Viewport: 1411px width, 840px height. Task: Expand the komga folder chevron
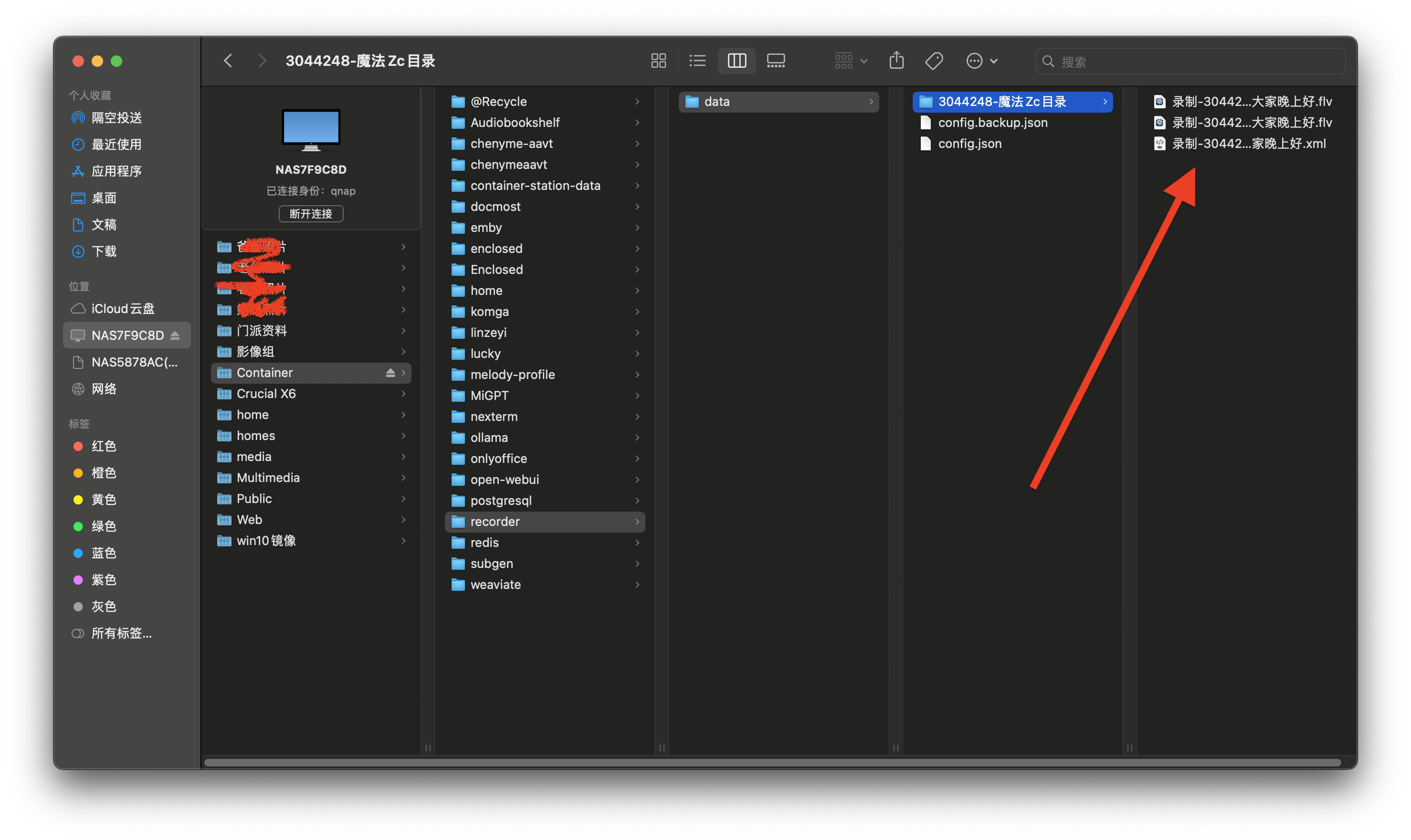tap(637, 311)
